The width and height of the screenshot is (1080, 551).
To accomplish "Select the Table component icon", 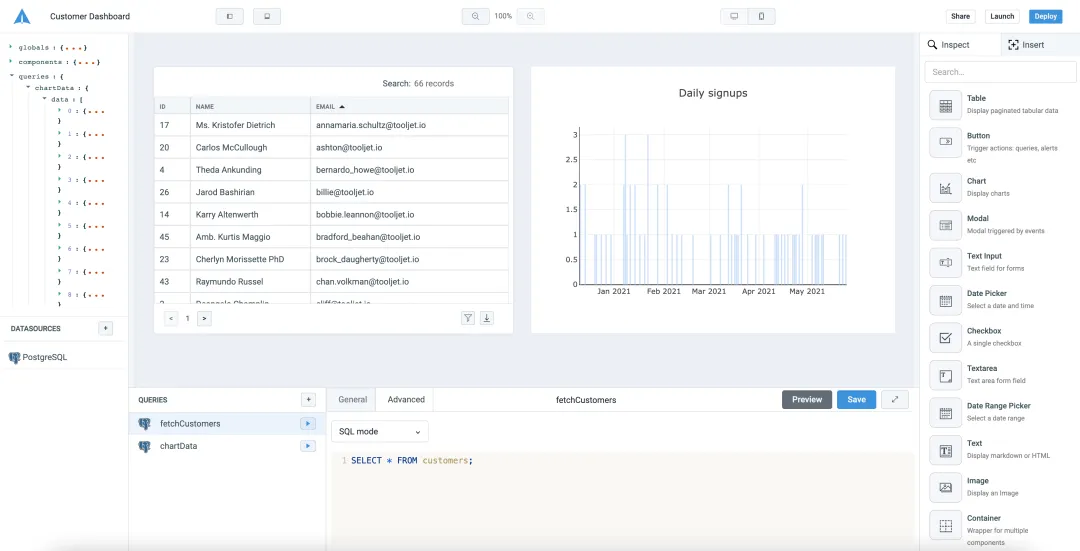I will pos(946,105).
